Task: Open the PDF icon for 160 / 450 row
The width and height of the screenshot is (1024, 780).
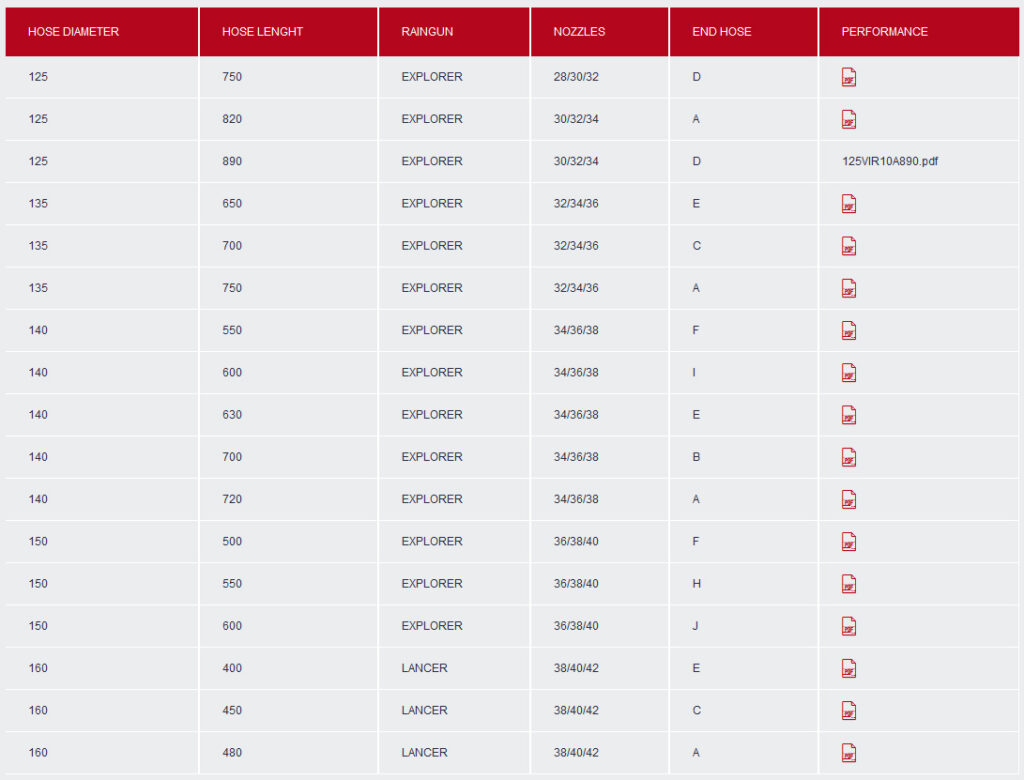Action: 848,711
